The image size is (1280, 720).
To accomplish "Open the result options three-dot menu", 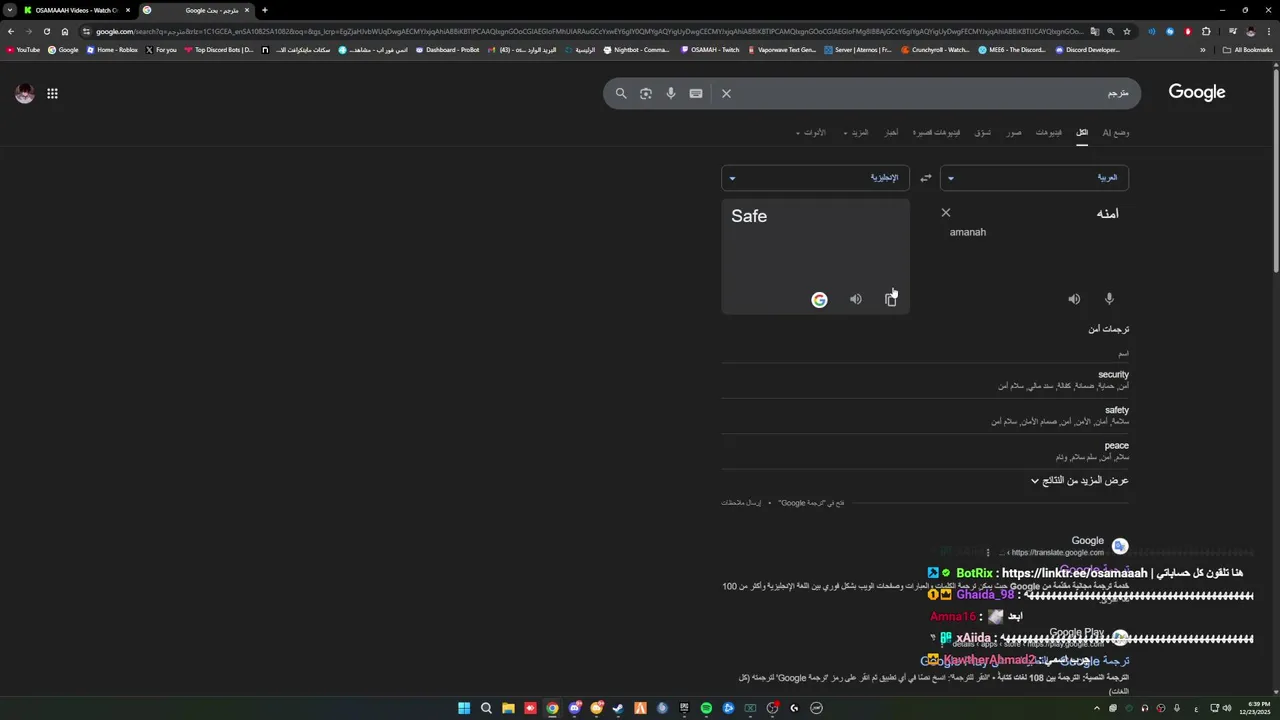I will point(988,552).
